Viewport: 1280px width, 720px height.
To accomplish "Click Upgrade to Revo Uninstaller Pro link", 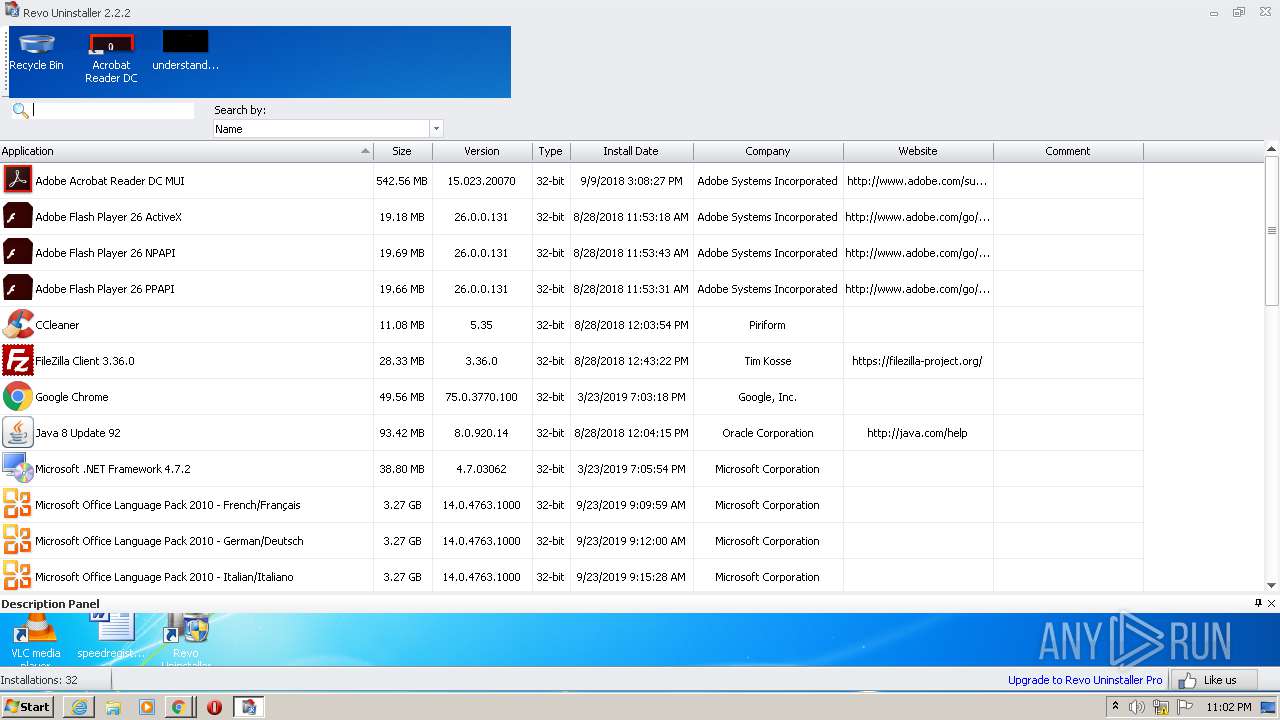I will 1085,680.
